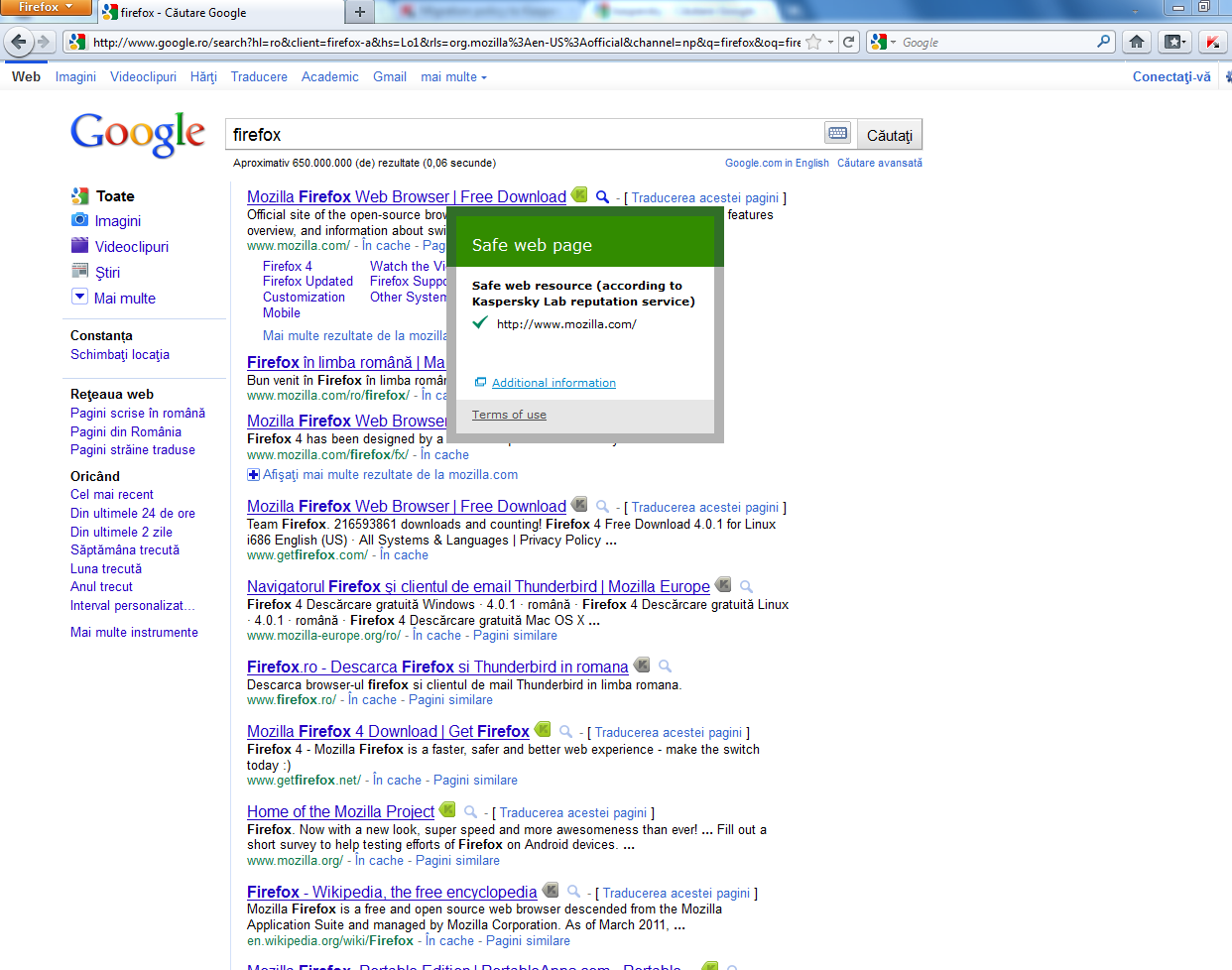Click the Google logo

pos(138,133)
